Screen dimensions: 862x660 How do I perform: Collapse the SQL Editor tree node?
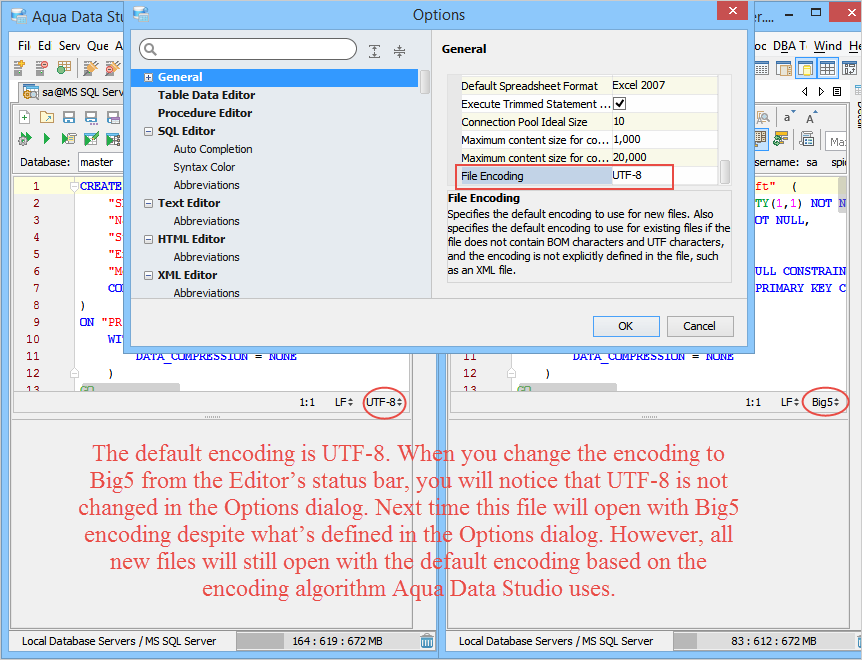tap(148, 131)
